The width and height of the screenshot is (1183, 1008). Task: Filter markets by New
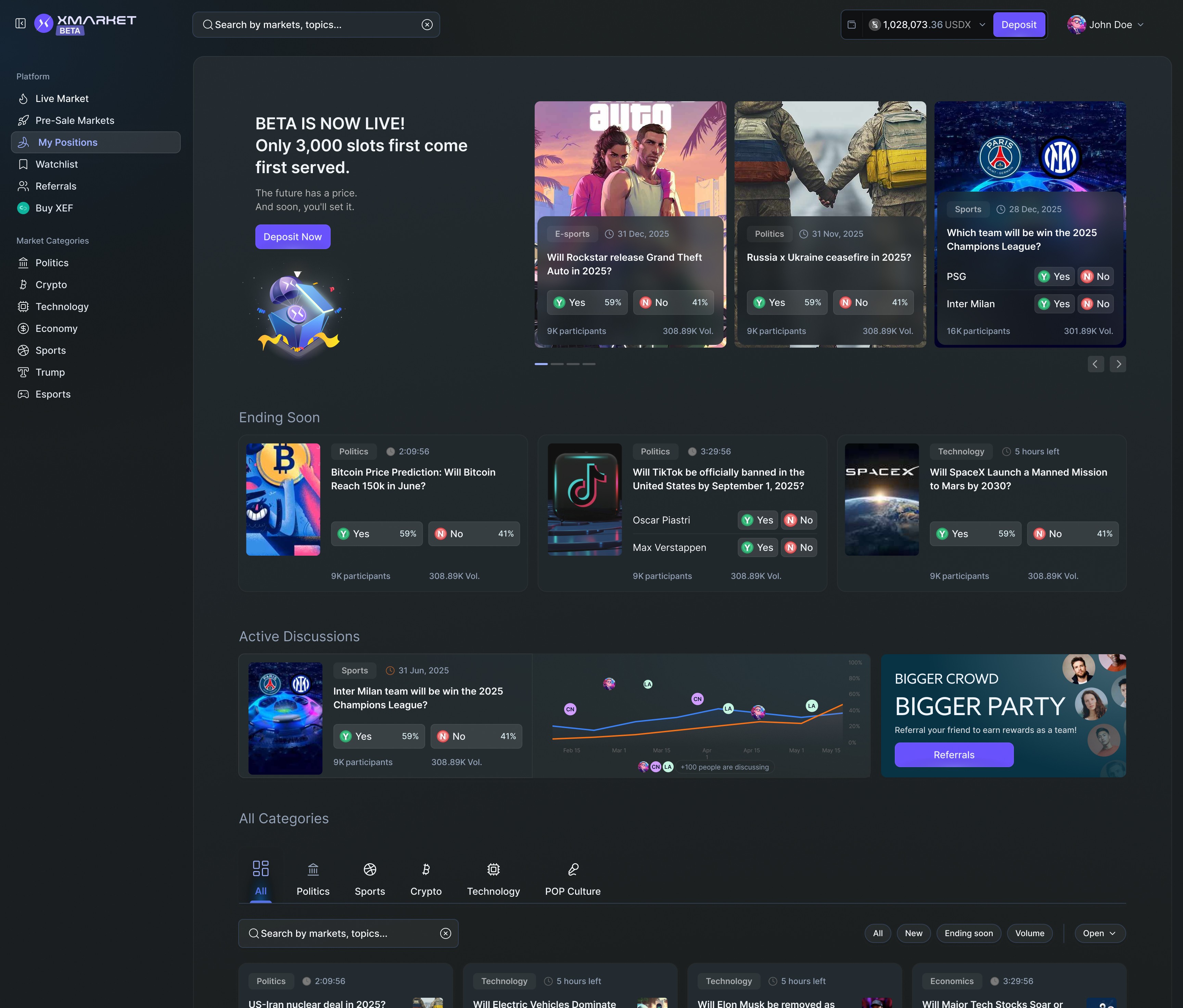click(x=914, y=933)
